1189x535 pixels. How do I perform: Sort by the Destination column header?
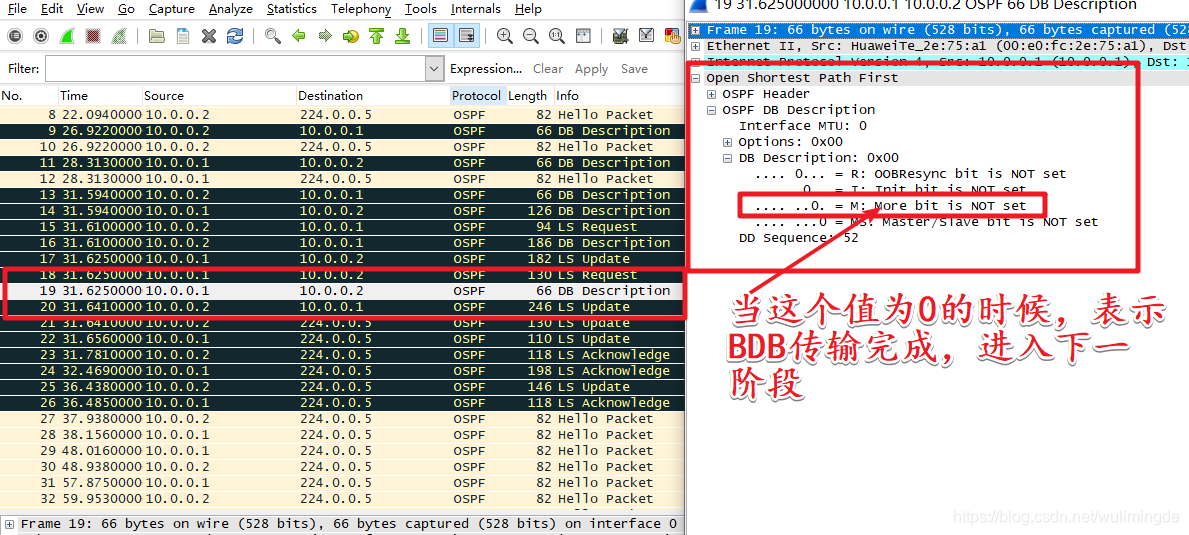coord(373,95)
